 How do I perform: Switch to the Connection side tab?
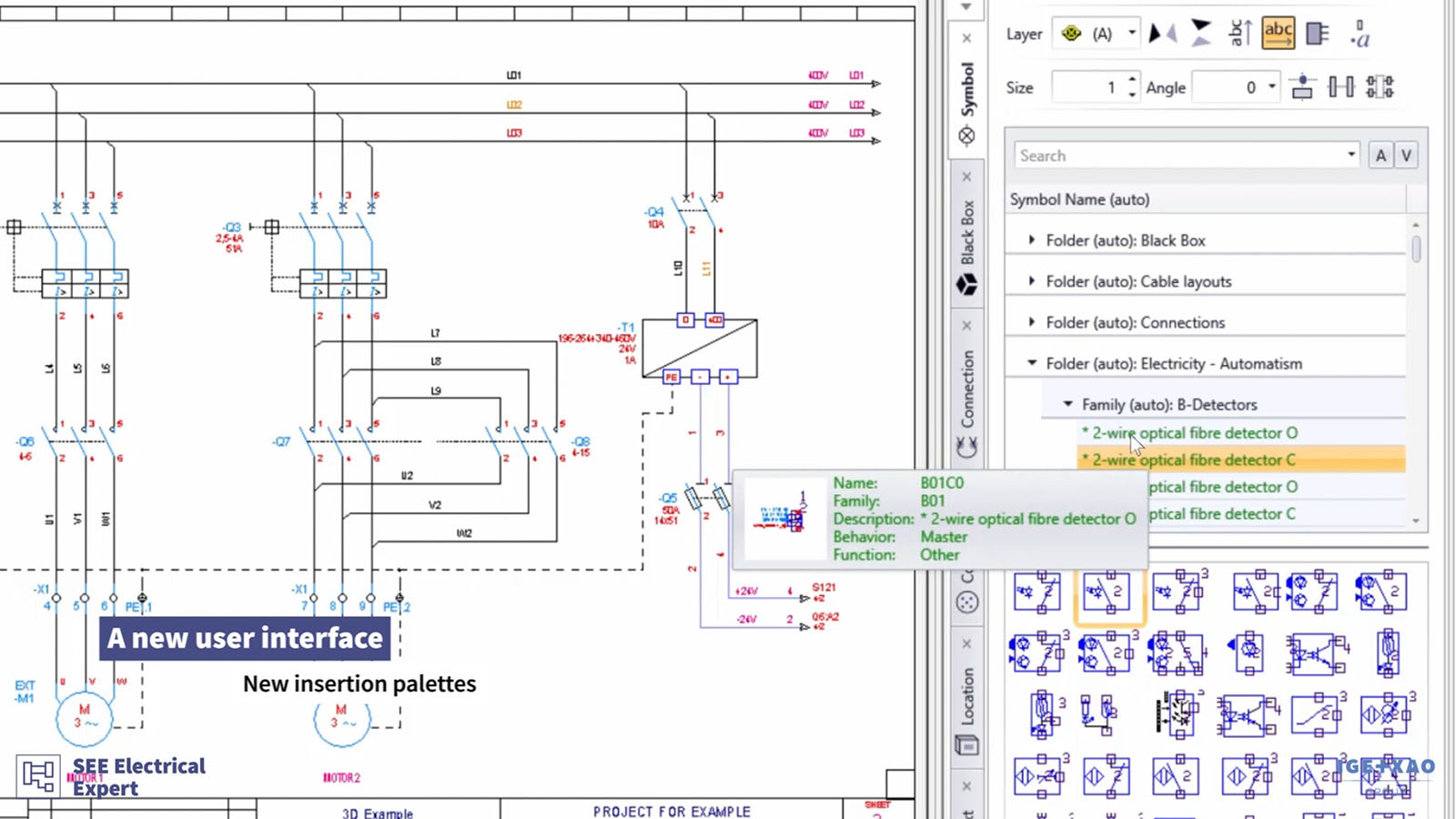pos(967,389)
